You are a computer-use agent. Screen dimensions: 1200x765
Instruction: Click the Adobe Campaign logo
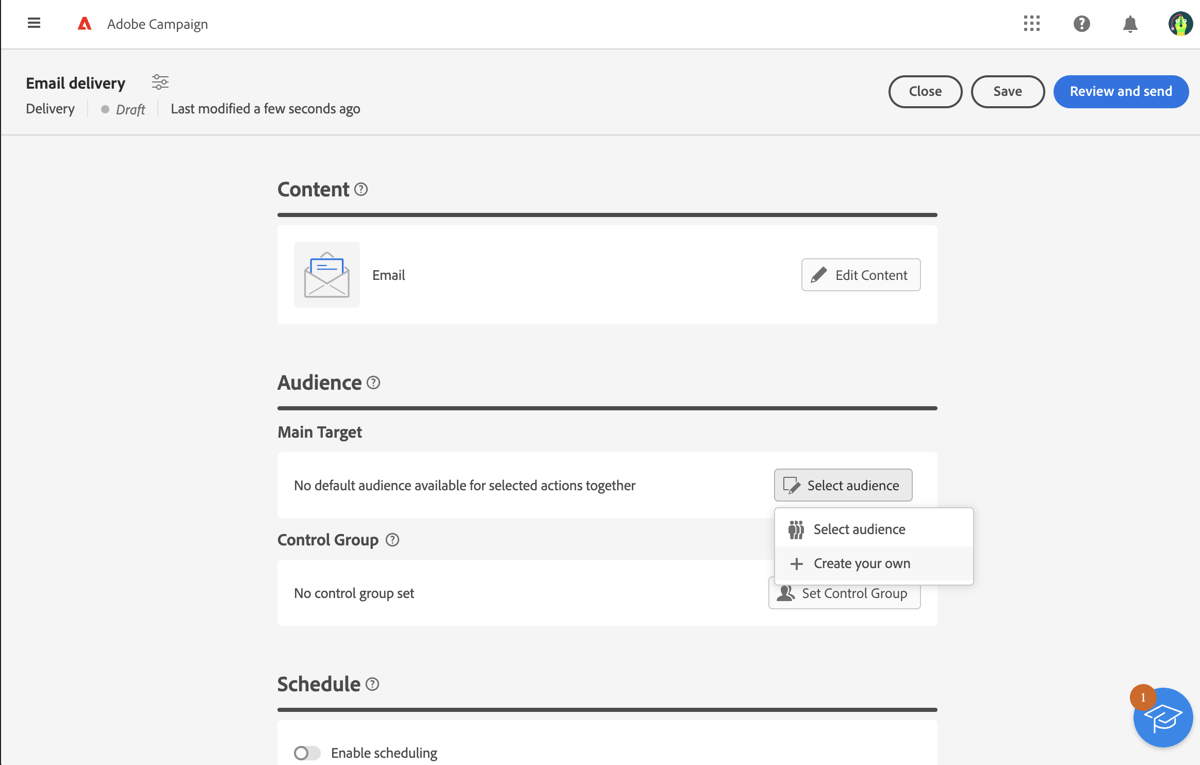84,23
